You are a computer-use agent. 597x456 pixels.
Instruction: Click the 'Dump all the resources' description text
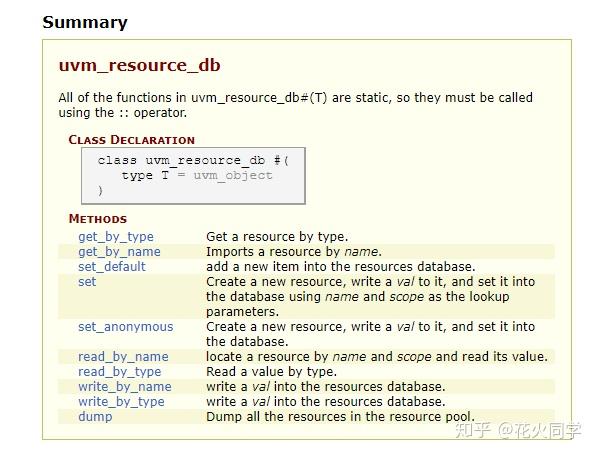click(x=340, y=416)
